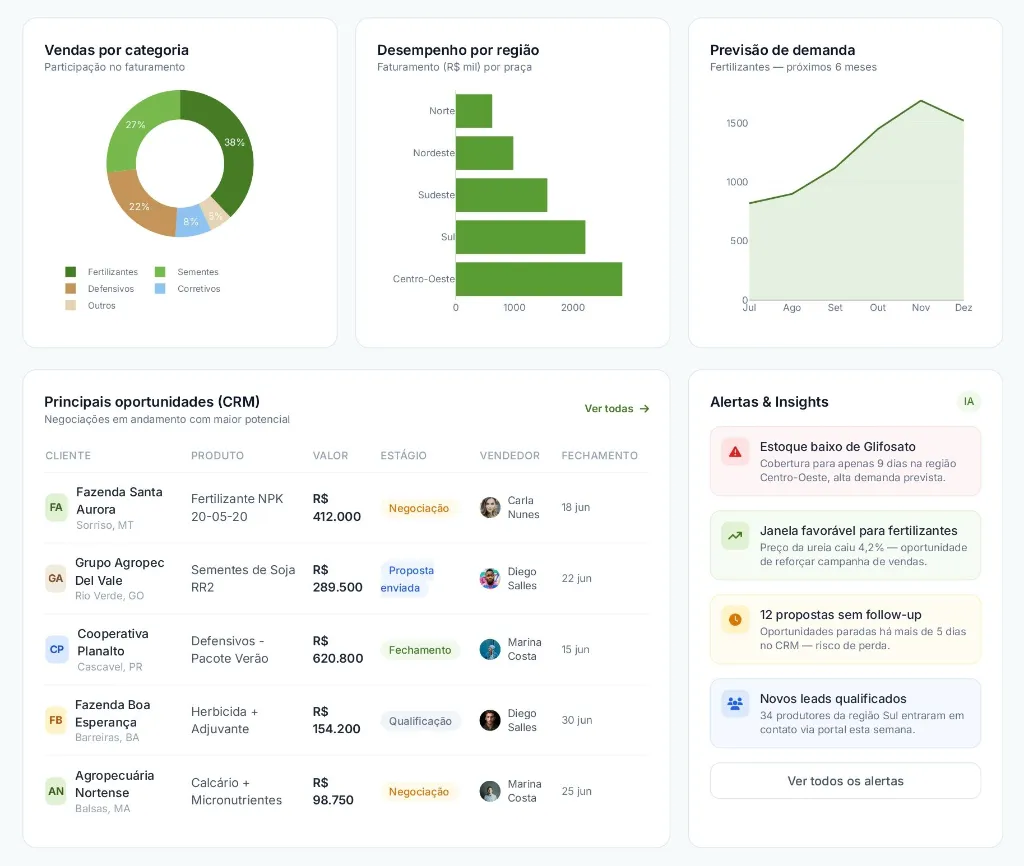Click the Centro-Oeste bar in the region chart
Image resolution: width=1024 pixels, height=866 pixels.
pos(539,279)
